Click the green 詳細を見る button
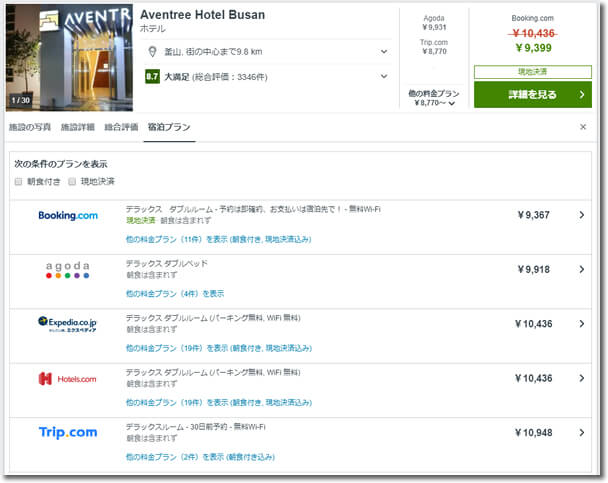Screen dimensions: 608x483 tap(533, 94)
